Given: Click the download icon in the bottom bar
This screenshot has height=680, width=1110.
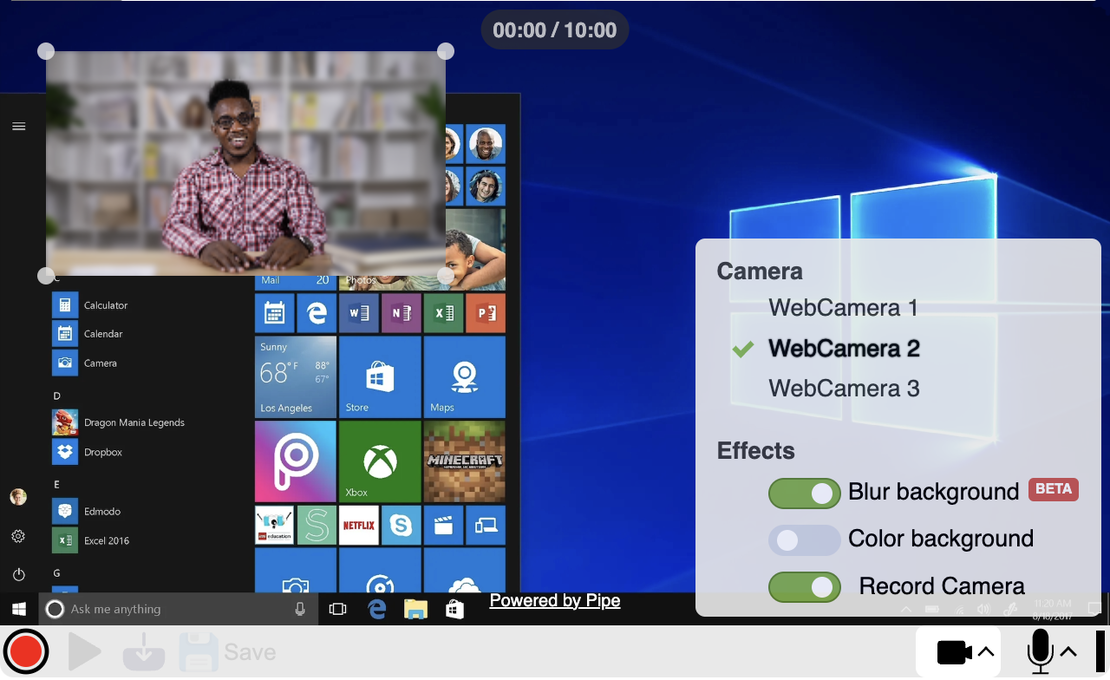Looking at the screenshot, I should pyautogui.click(x=144, y=652).
